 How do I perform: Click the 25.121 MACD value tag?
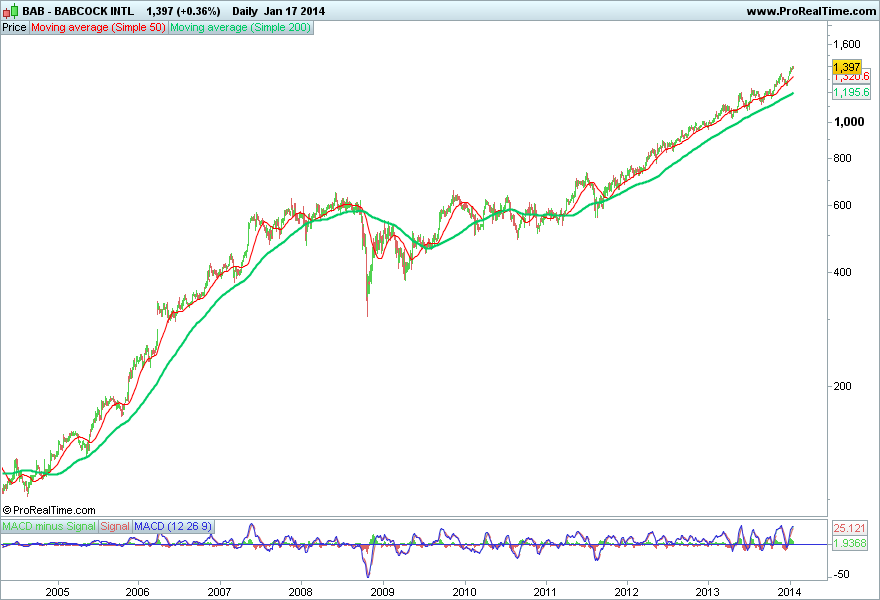pos(850,528)
